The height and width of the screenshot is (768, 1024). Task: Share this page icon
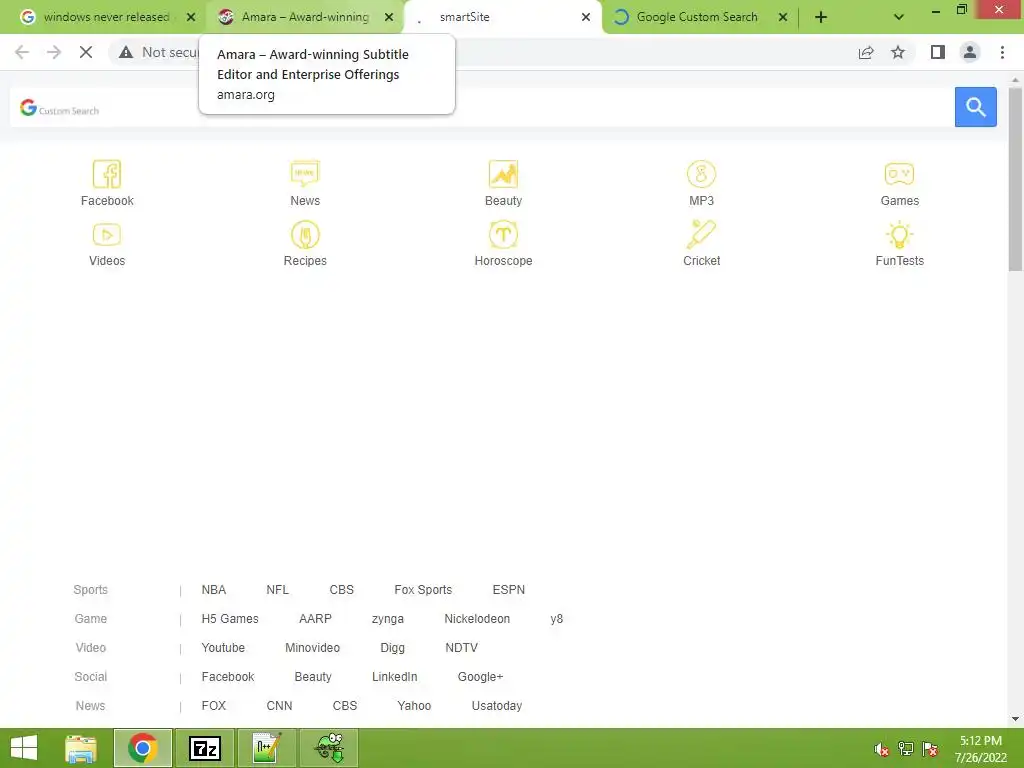[x=866, y=52]
